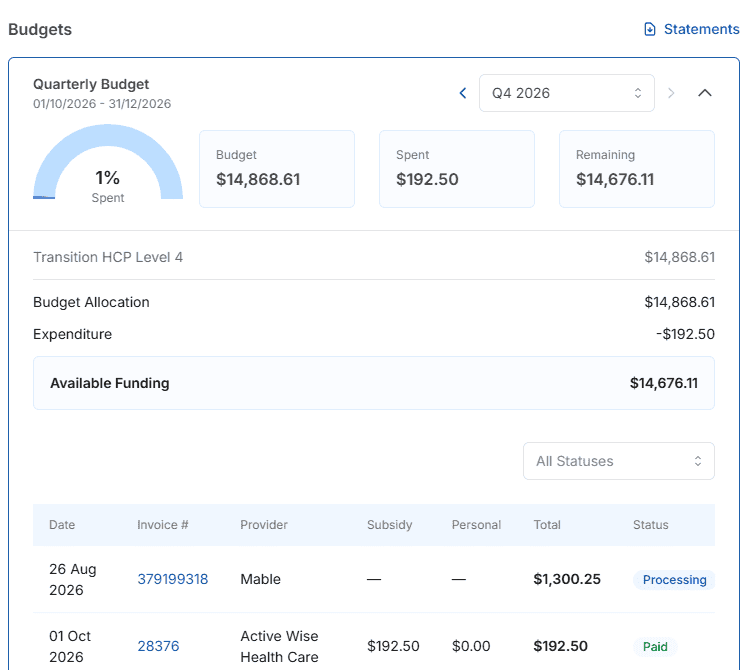
Task: Collapse the Quarterly Budget card
Action: coord(705,93)
